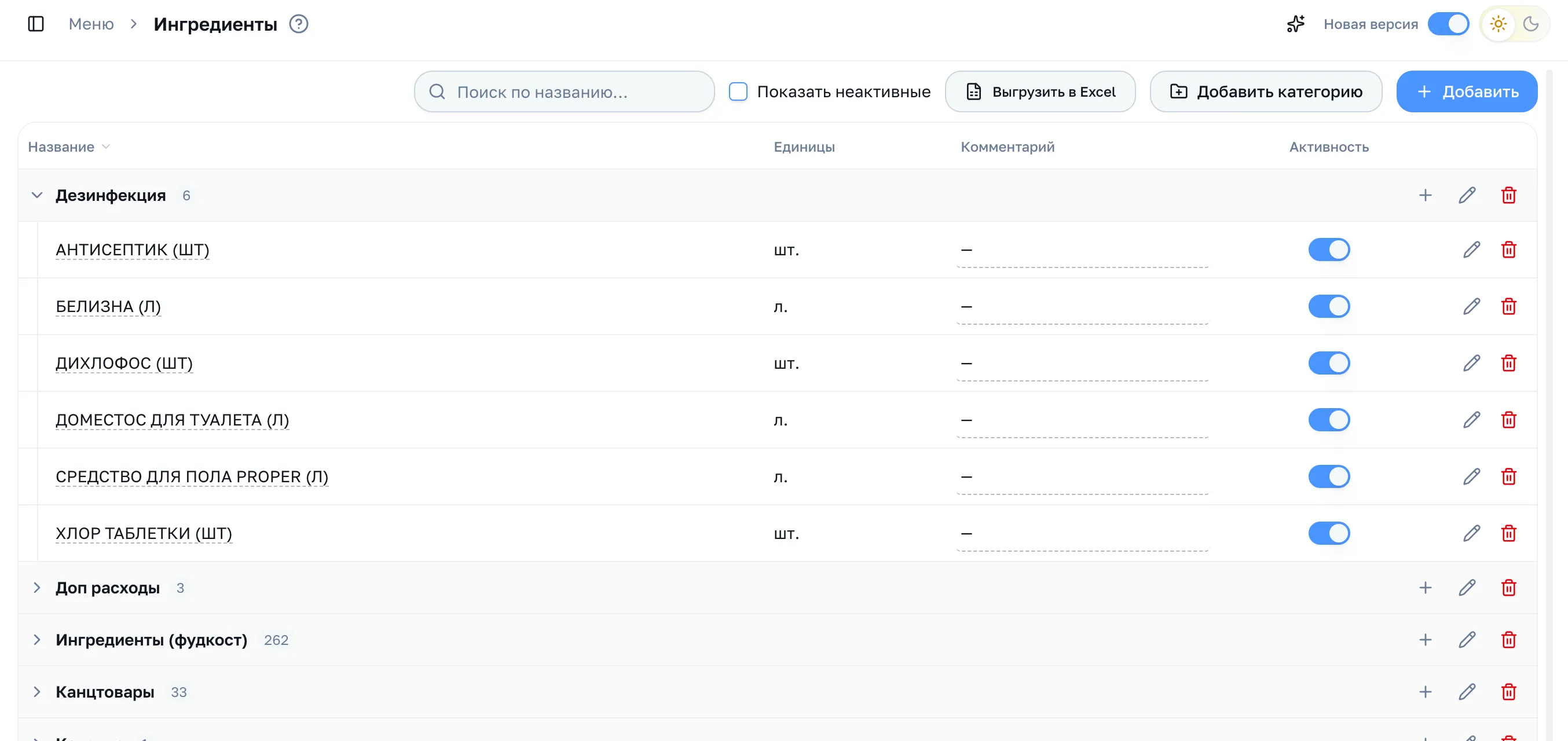Open the АНТИСЕПТИК (ШТ) name link
1568x741 pixels.
click(132, 250)
